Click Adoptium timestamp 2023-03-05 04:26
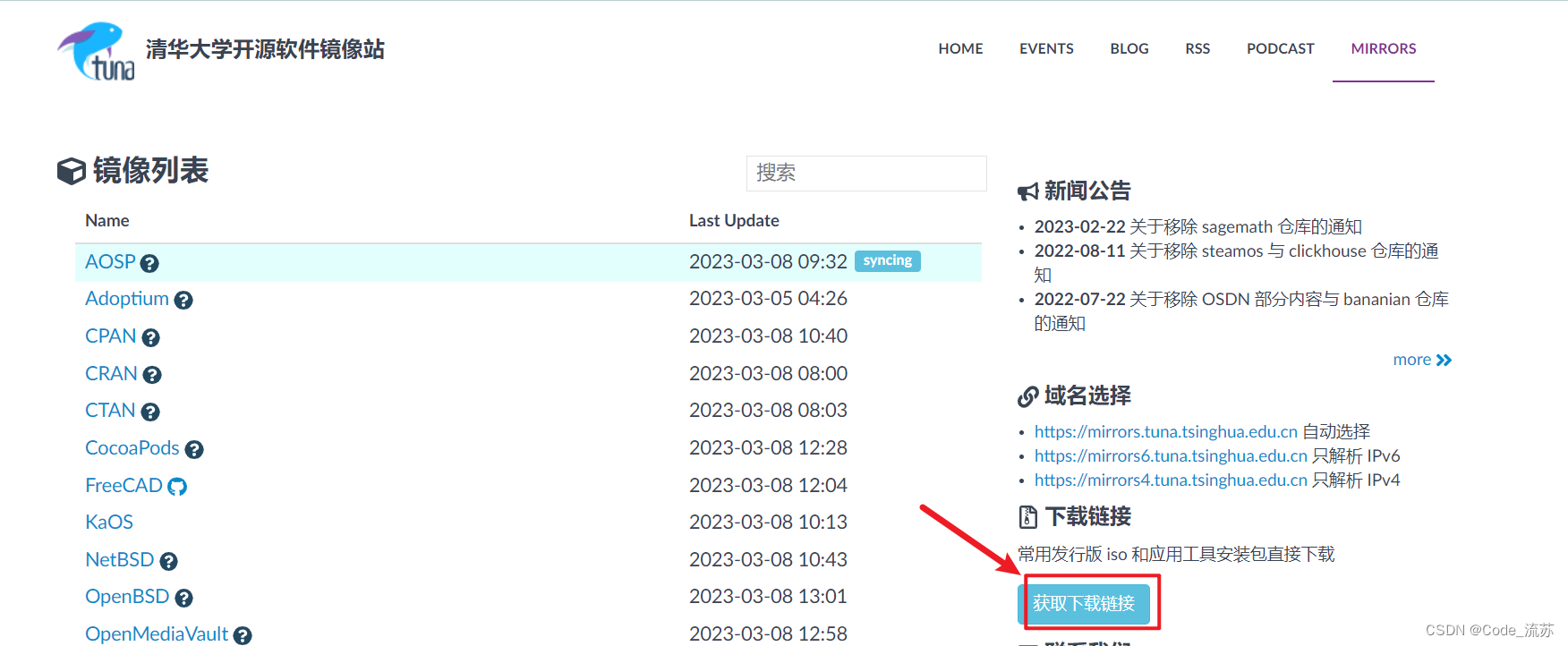 click(768, 298)
